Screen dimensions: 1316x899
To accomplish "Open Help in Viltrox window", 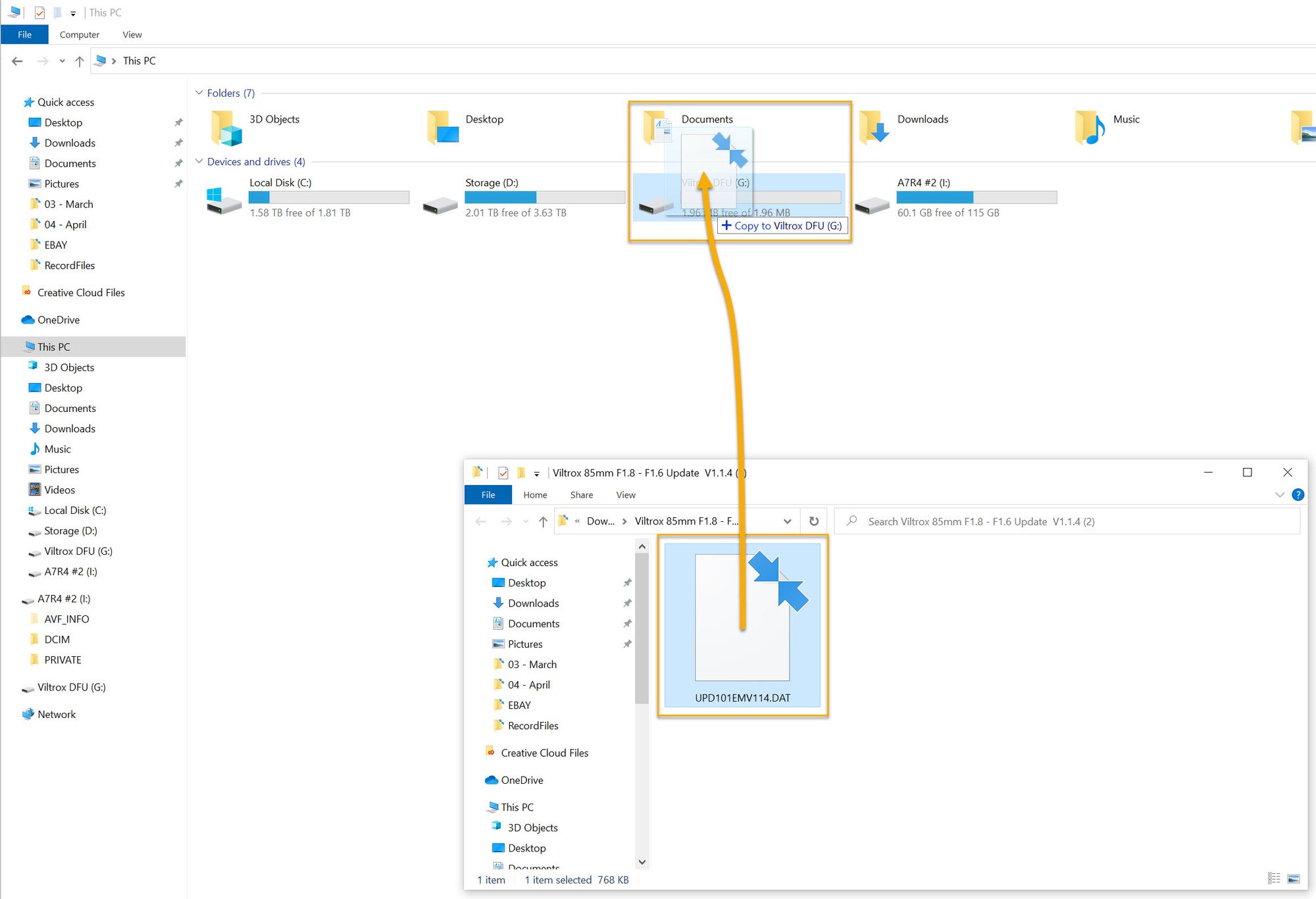I will pos(1298,494).
